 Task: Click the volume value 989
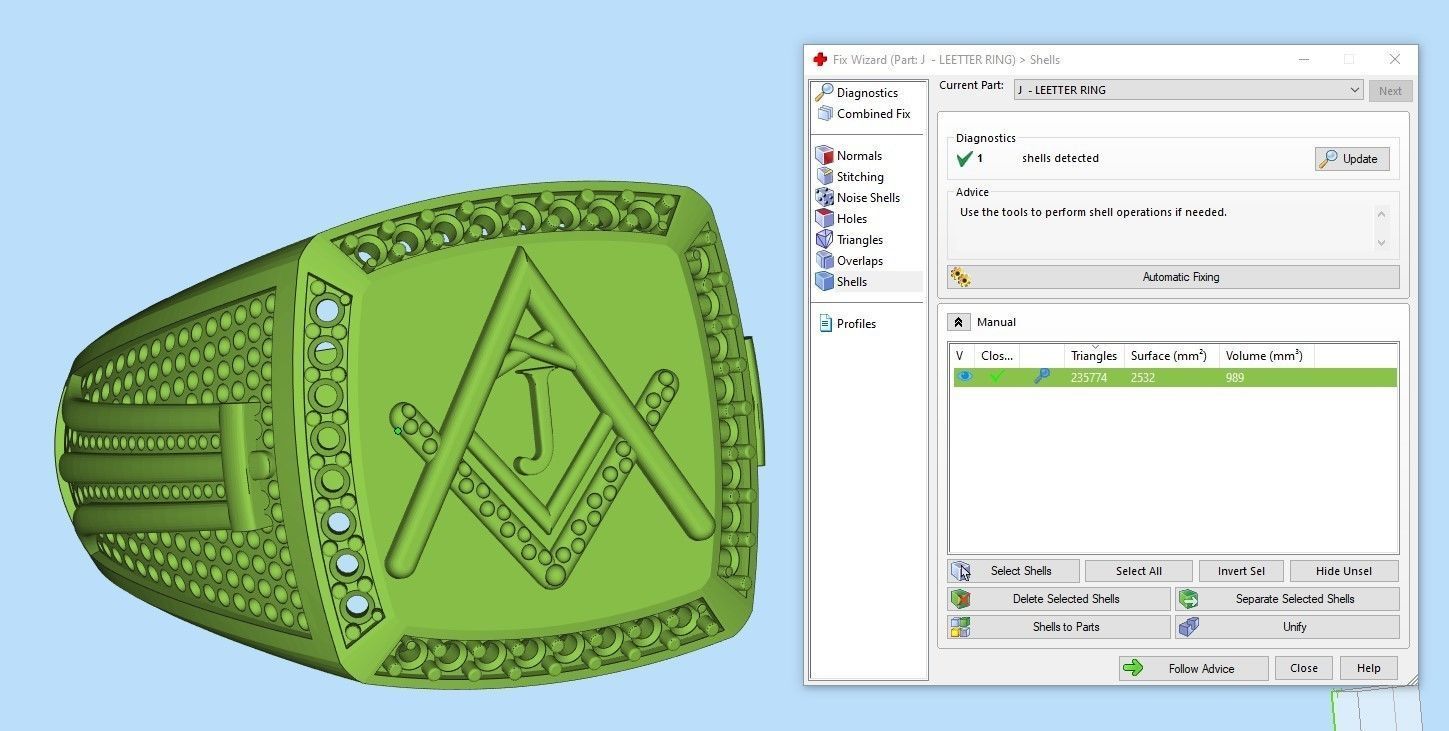point(1235,378)
